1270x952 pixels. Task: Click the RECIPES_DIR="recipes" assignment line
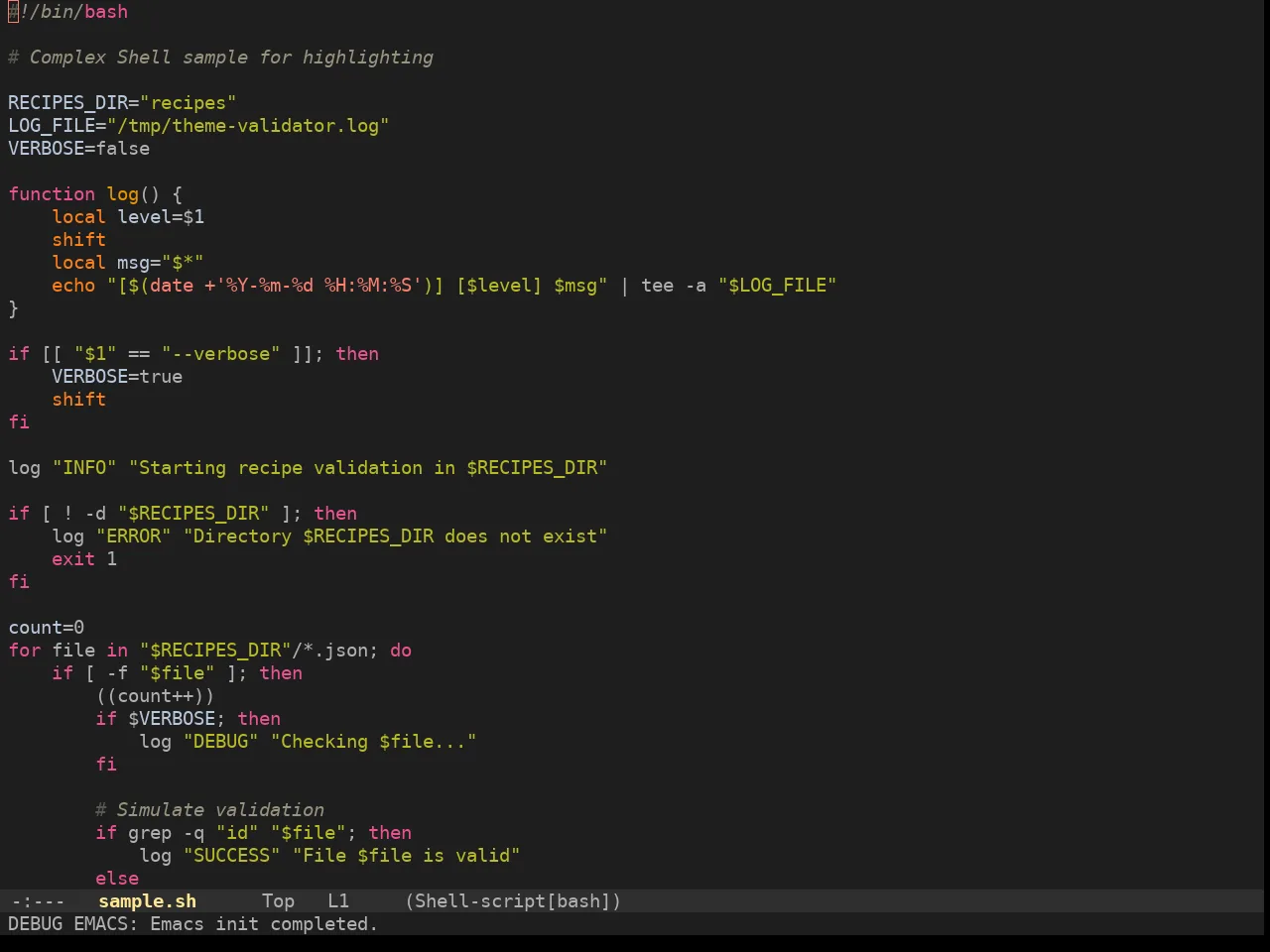[x=122, y=103]
